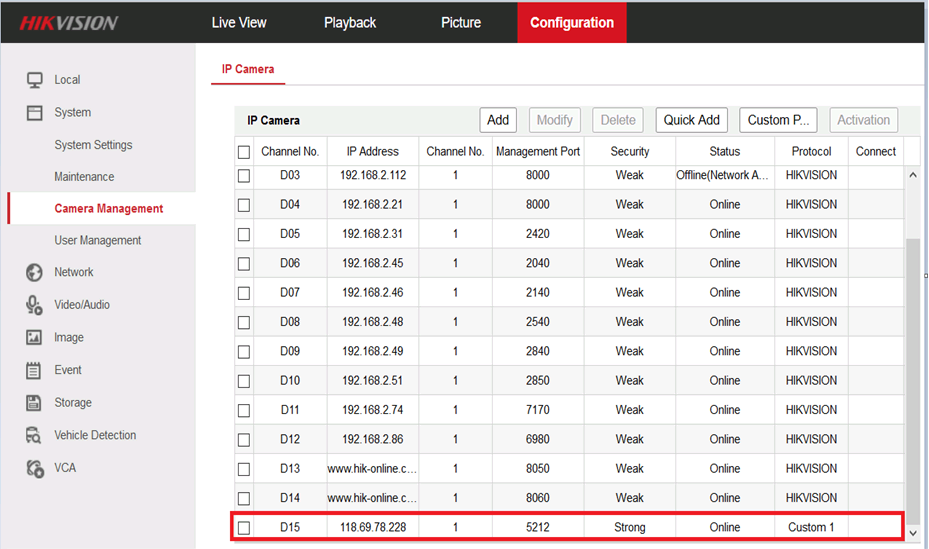The image size is (929, 549).
Task: Select the Image picture icon
Action: (35, 338)
